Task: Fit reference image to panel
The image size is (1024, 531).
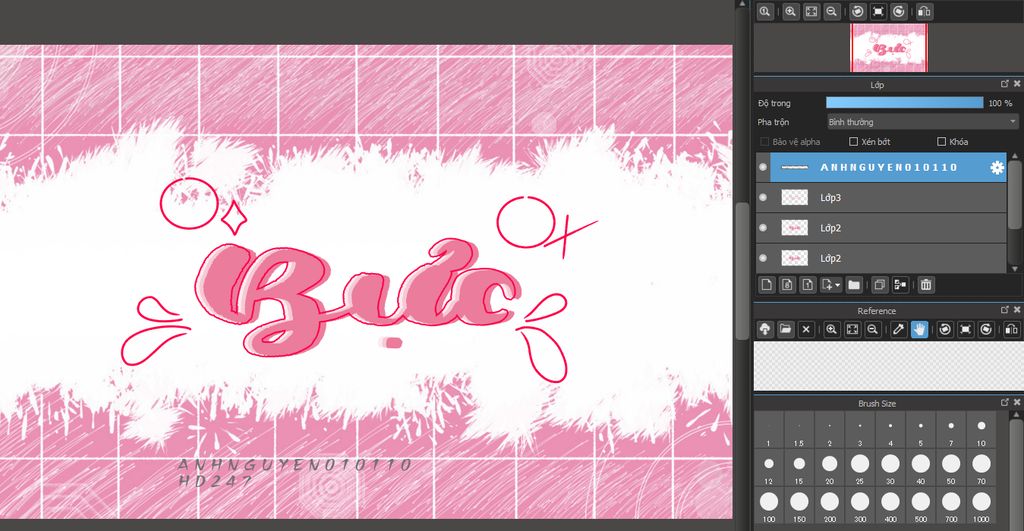Action: pos(852,329)
